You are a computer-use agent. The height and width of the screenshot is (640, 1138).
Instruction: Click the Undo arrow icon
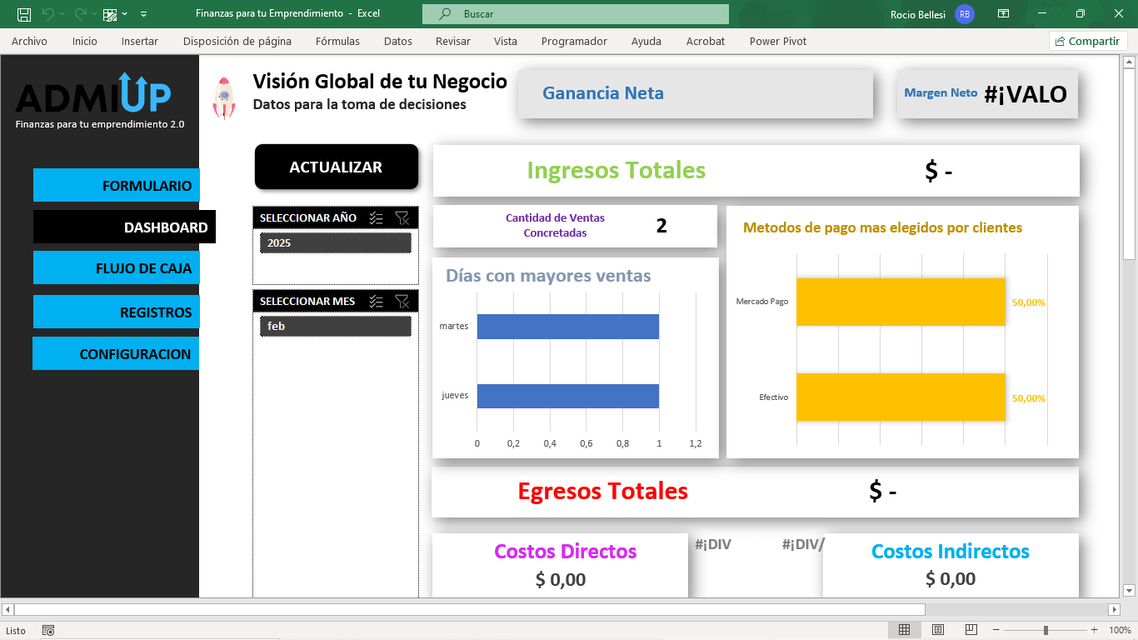pyautogui.click(x=47, y=14)
